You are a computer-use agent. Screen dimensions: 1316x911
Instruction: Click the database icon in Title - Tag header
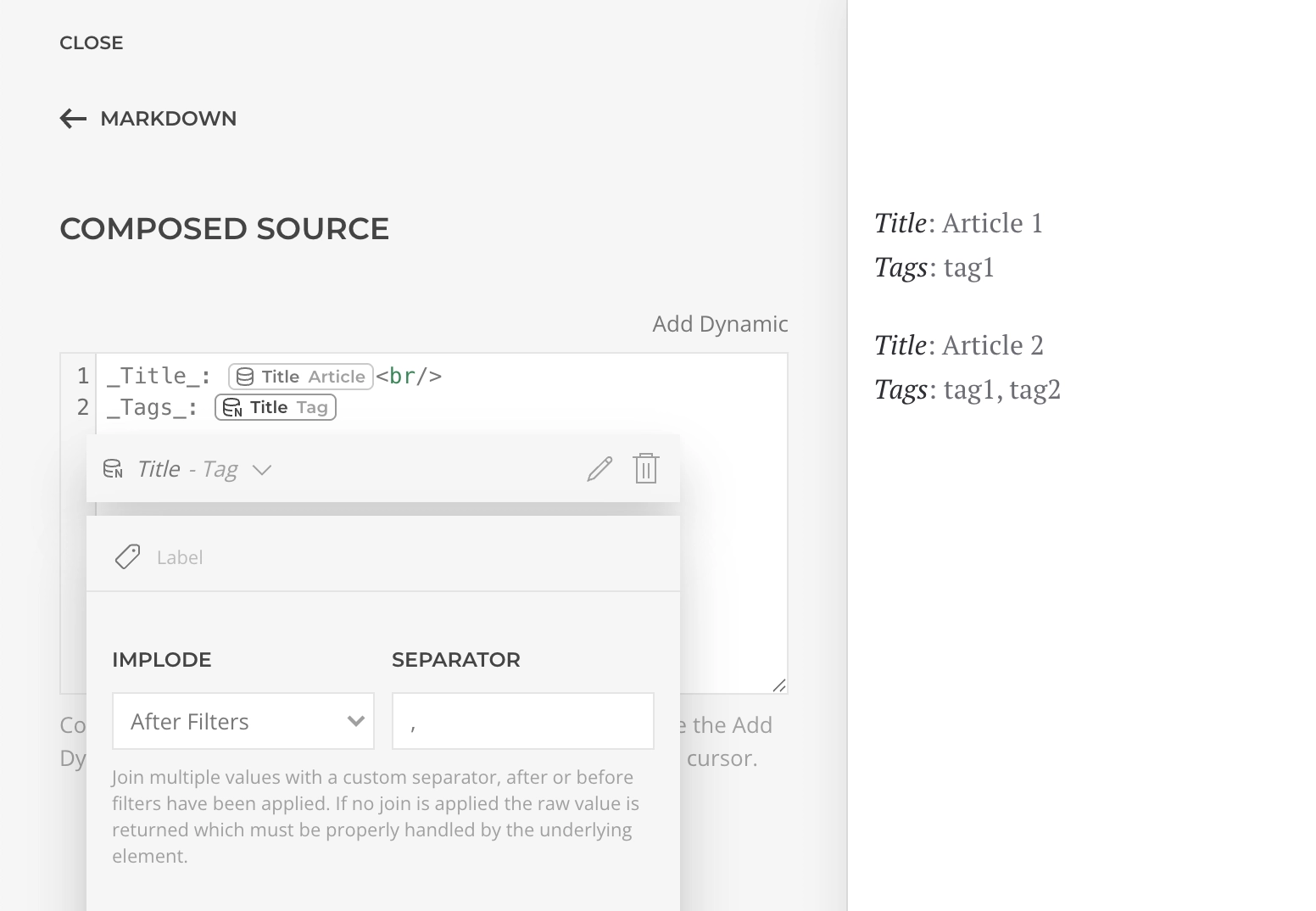pos(113,469)
